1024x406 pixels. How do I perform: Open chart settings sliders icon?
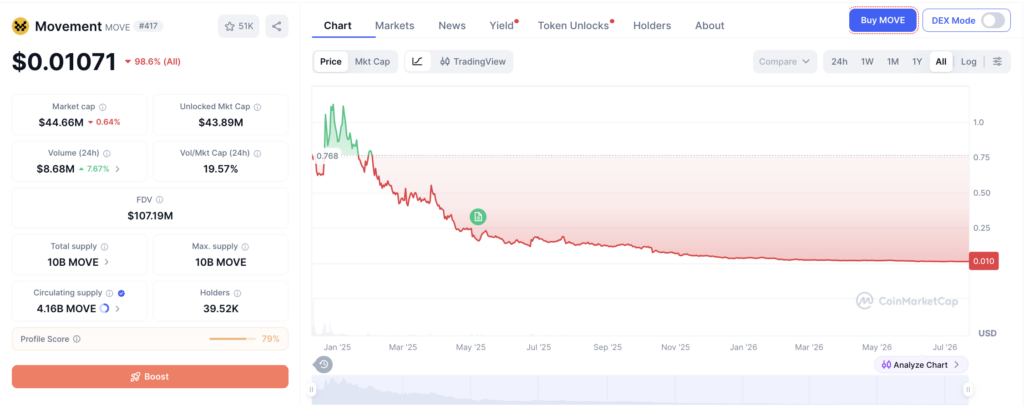pyautogui.click(x=997, y=61)
